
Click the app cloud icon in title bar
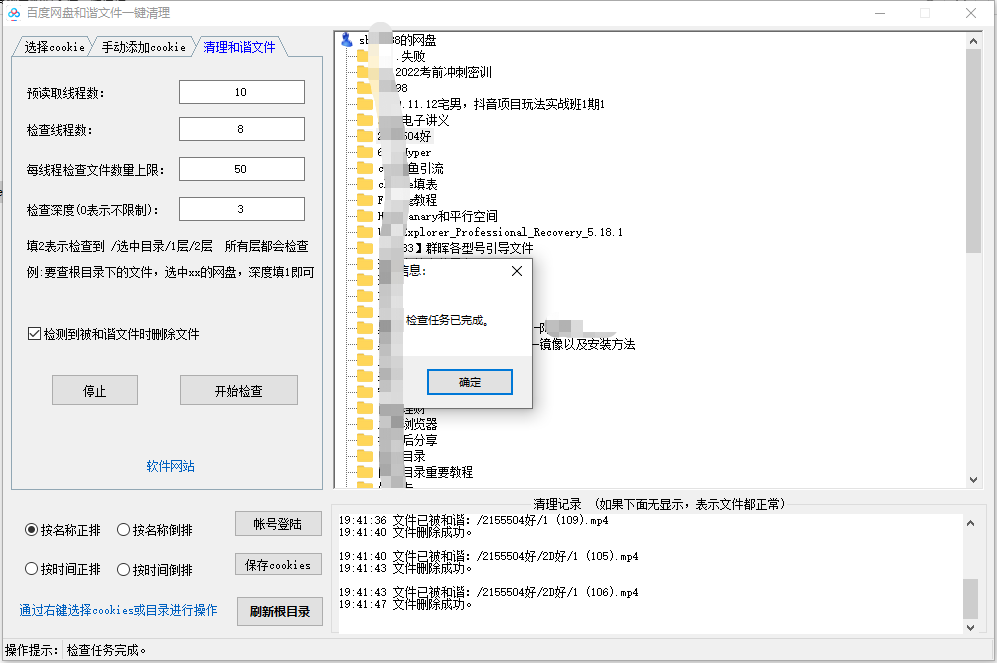click(x=14, y=13)
